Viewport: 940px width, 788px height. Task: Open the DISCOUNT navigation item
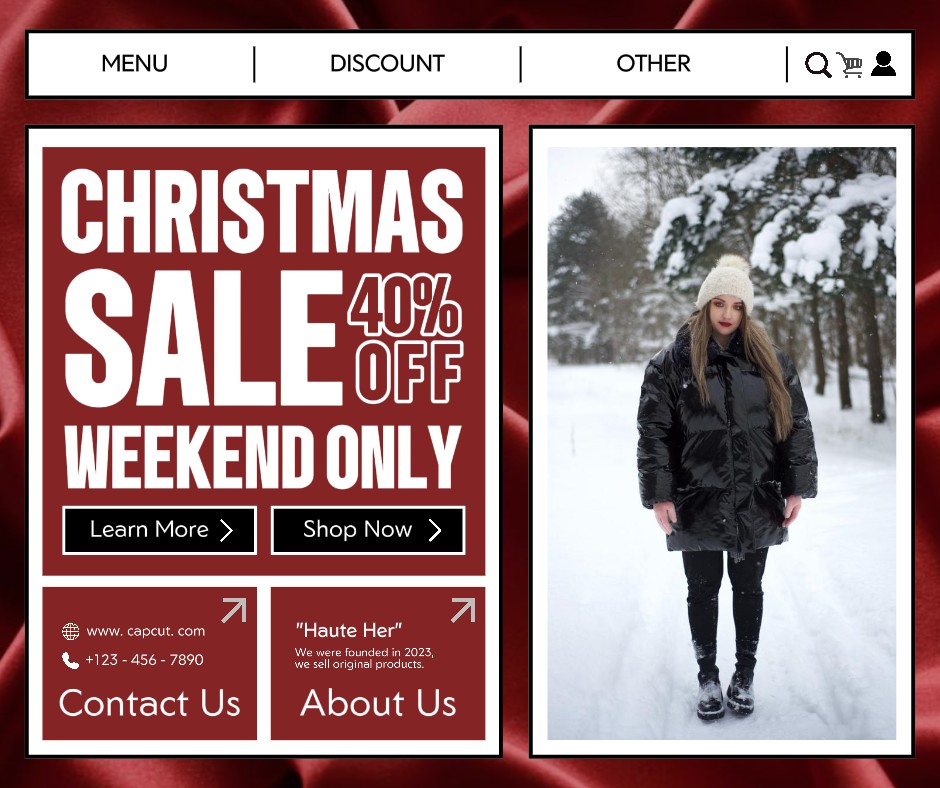pyautogui.click(x=387, y=64)
